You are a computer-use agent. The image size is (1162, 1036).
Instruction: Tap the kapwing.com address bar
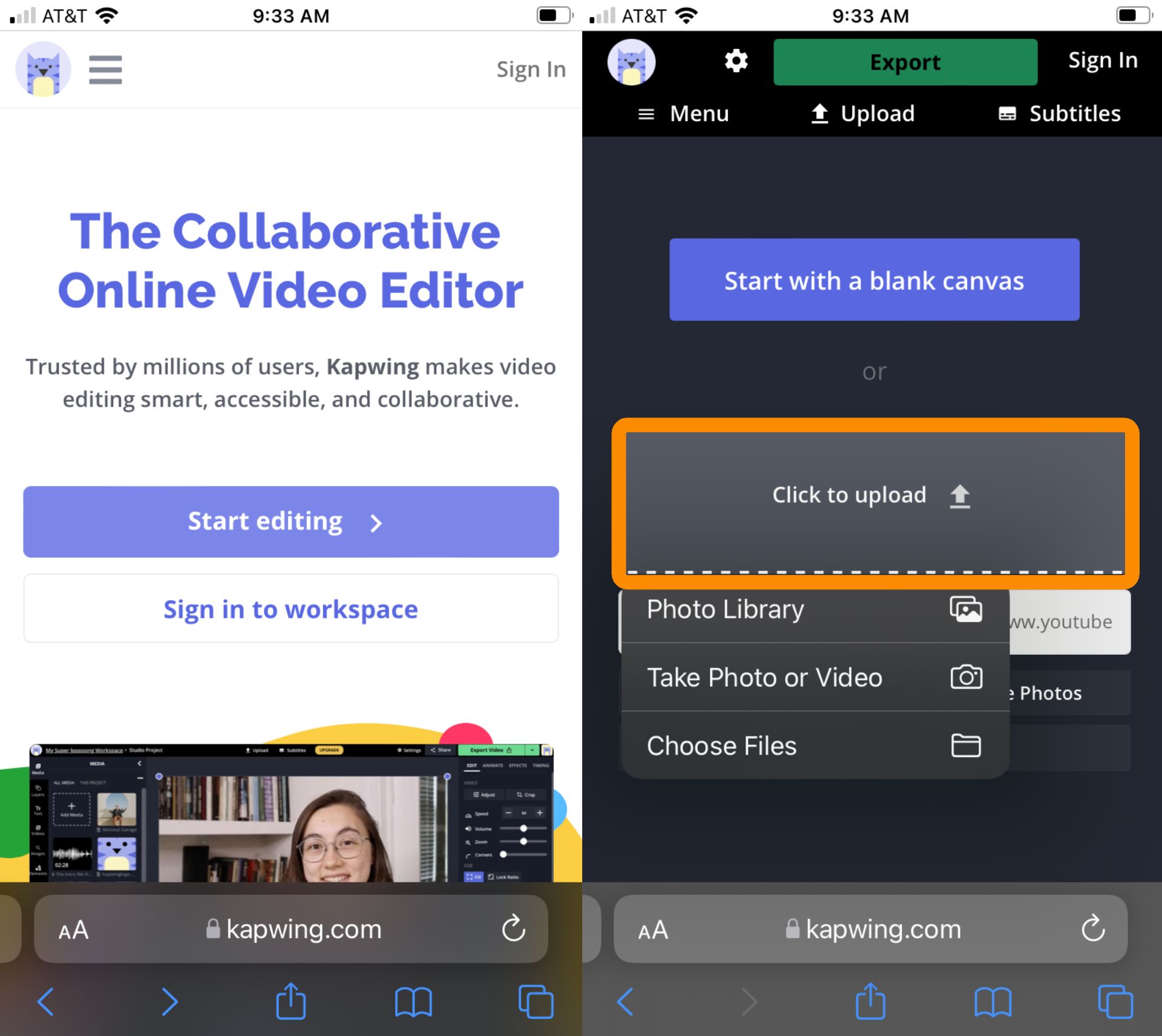coord(290,929)
